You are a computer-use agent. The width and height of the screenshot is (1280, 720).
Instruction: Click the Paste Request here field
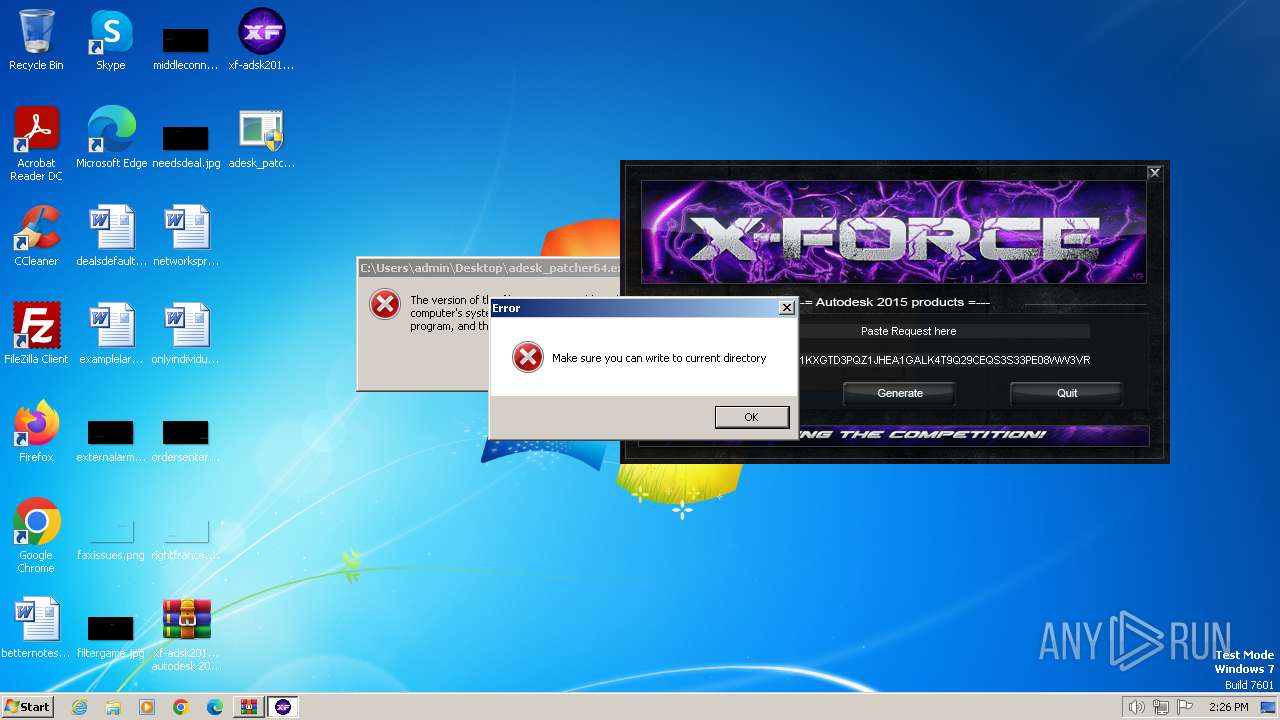point(909,331)
